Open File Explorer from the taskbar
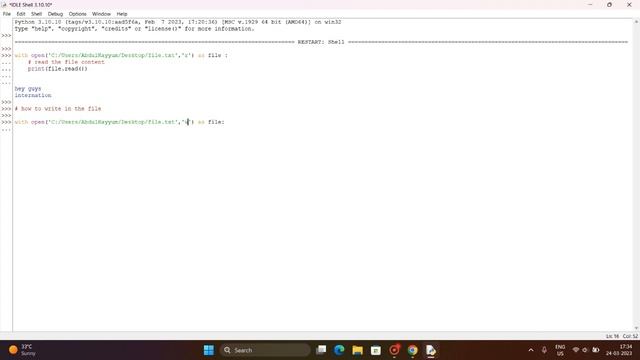640x360 pixels. 358,350
